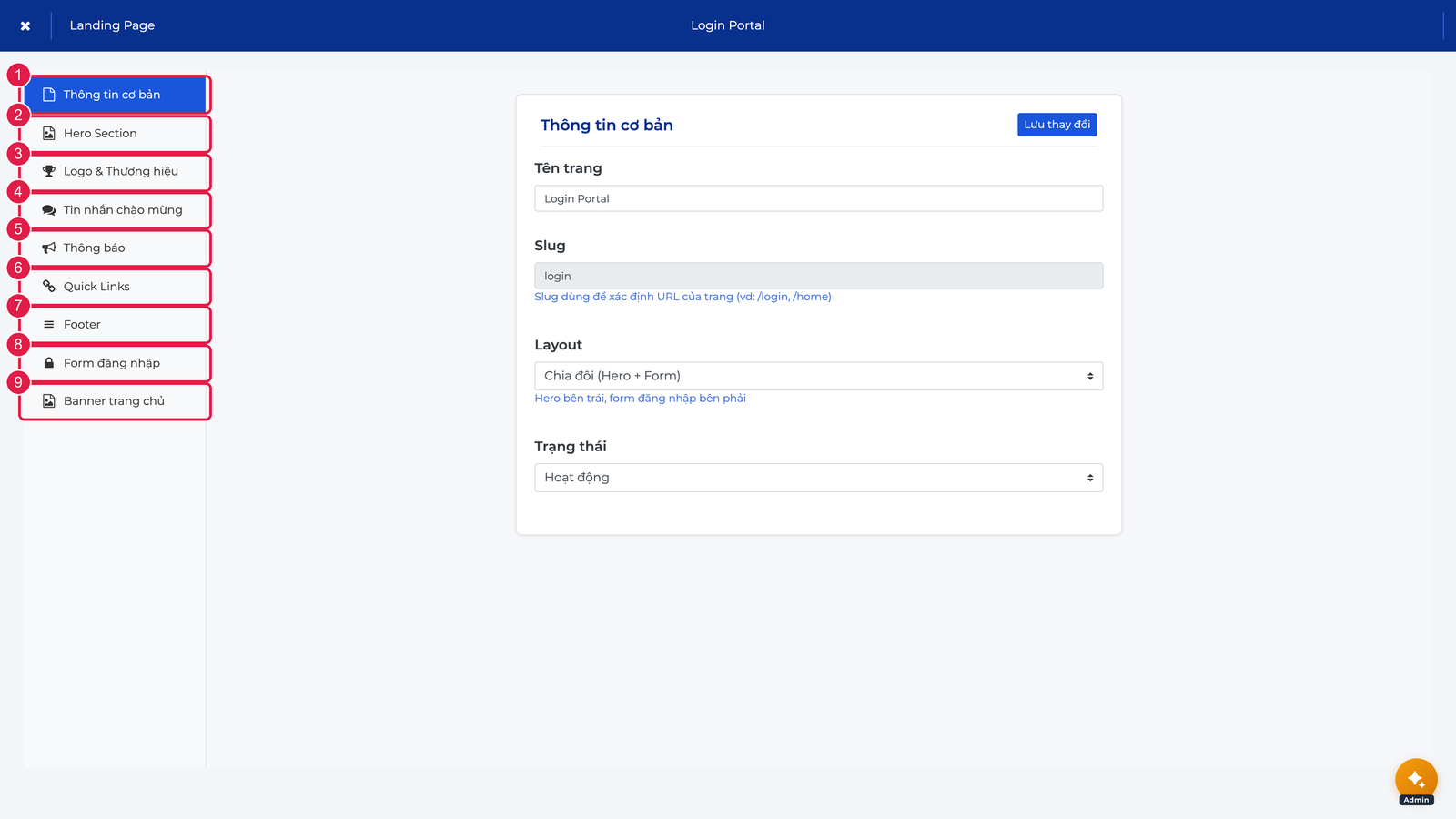Click the image icon beside Hero Section
Viewport: 1456px width, 819px height.
(49, 133)
